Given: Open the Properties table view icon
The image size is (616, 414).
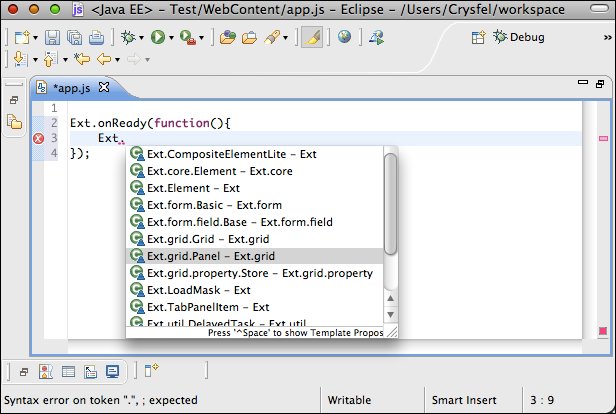Looking at the screenshot, I should pyautogui.click(x=68, y=372).
